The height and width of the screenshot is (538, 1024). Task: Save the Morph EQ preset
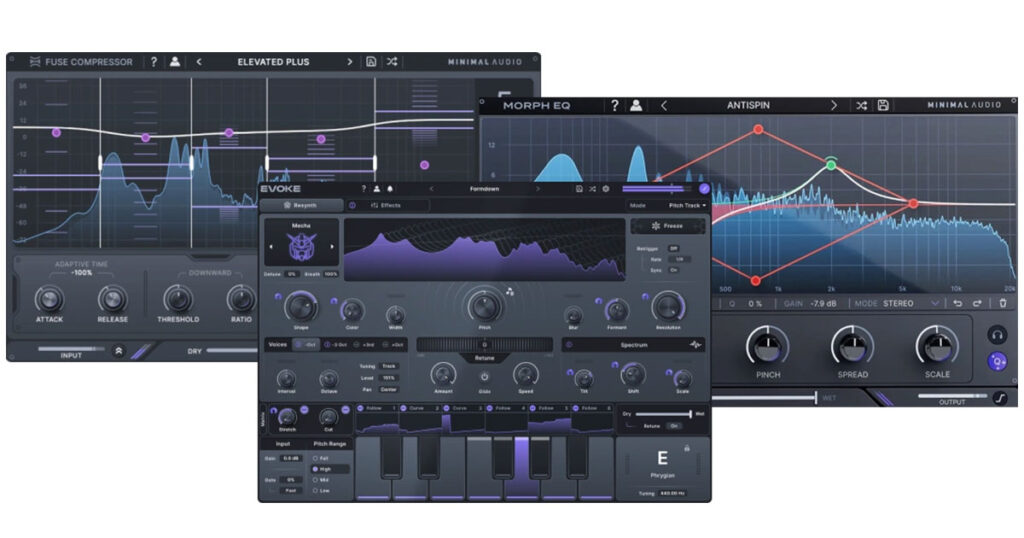click(x=883, y=105)
